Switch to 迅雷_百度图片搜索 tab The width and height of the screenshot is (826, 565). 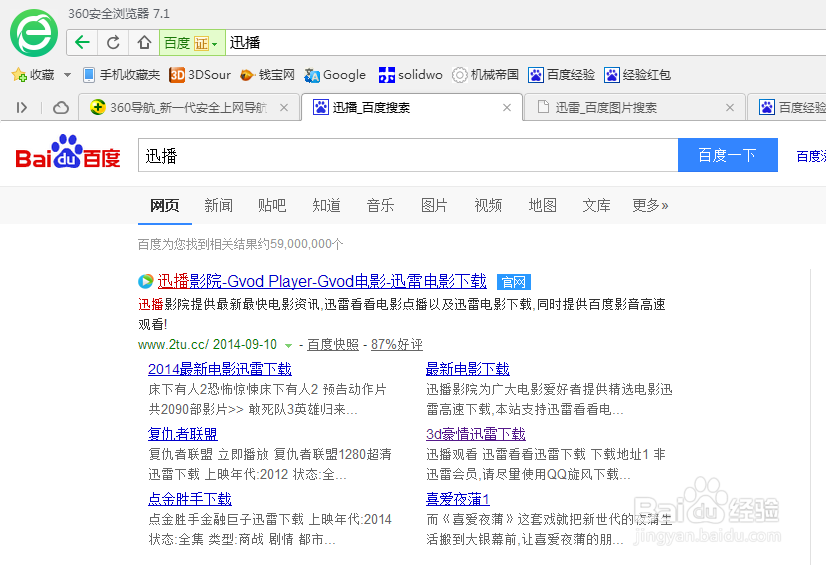(x=634, y=108)
